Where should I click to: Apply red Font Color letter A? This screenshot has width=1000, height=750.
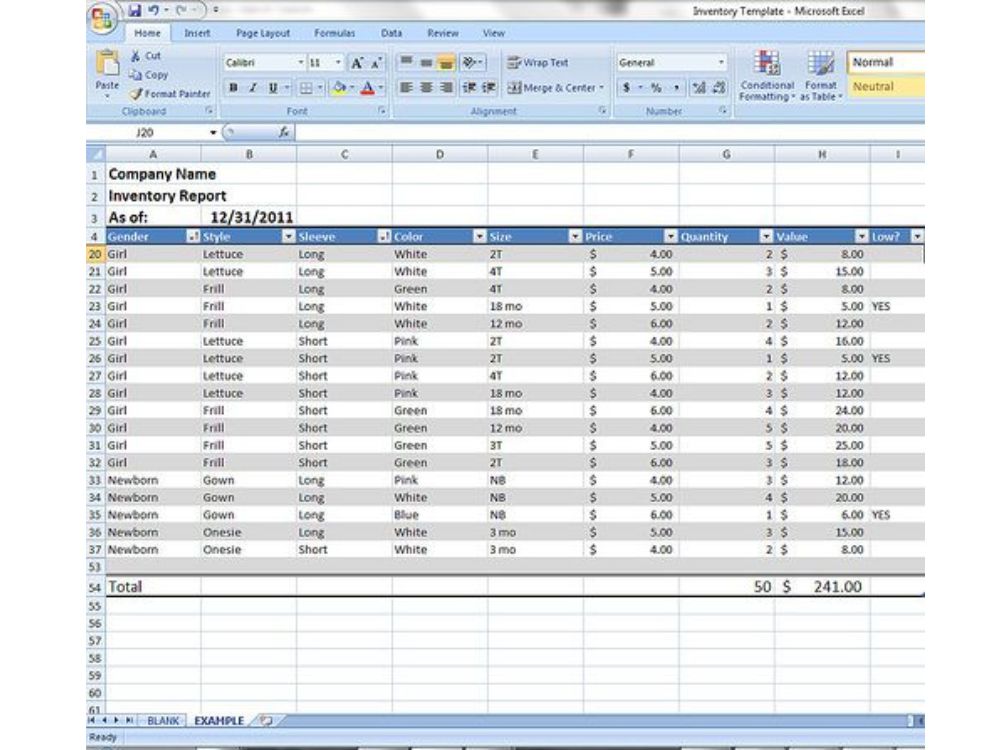367,88
